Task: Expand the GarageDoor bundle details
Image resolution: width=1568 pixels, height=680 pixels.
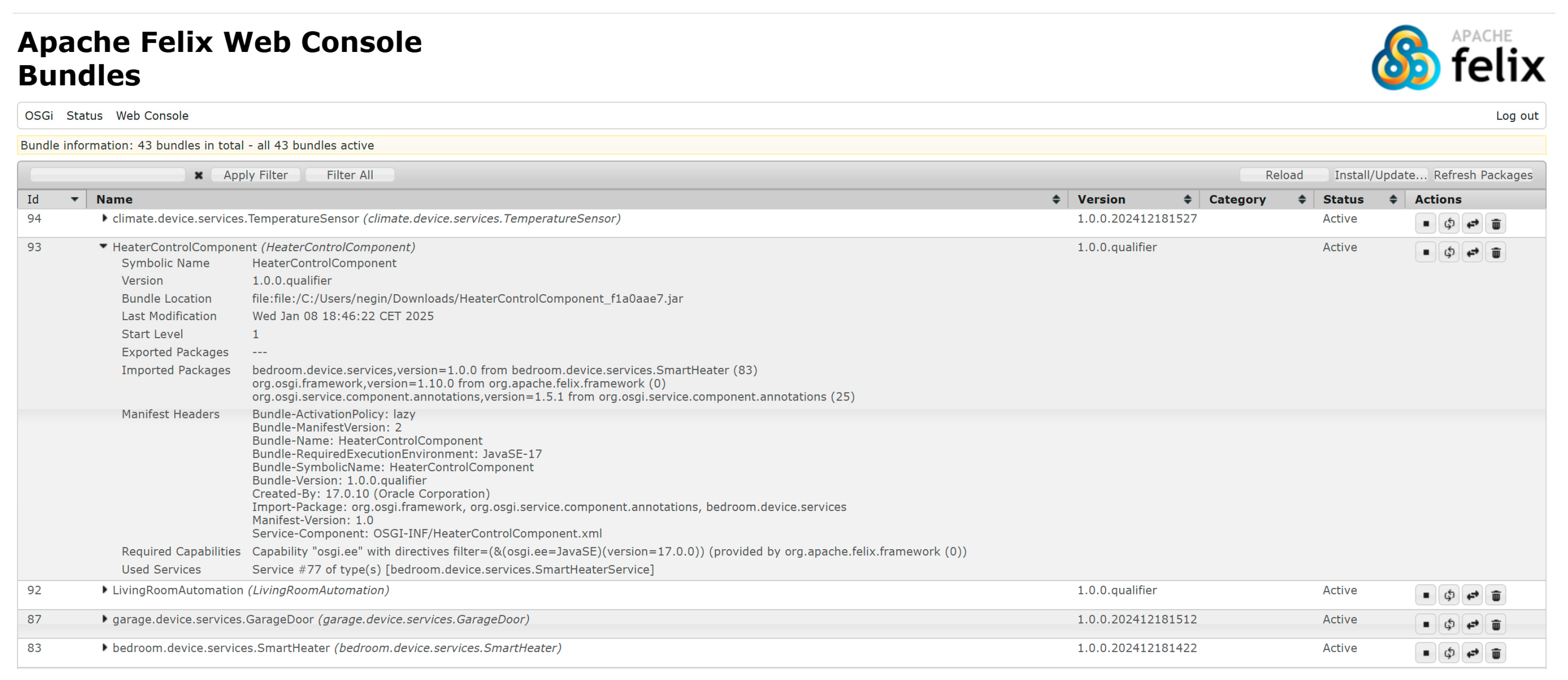Action: [105, 619]
